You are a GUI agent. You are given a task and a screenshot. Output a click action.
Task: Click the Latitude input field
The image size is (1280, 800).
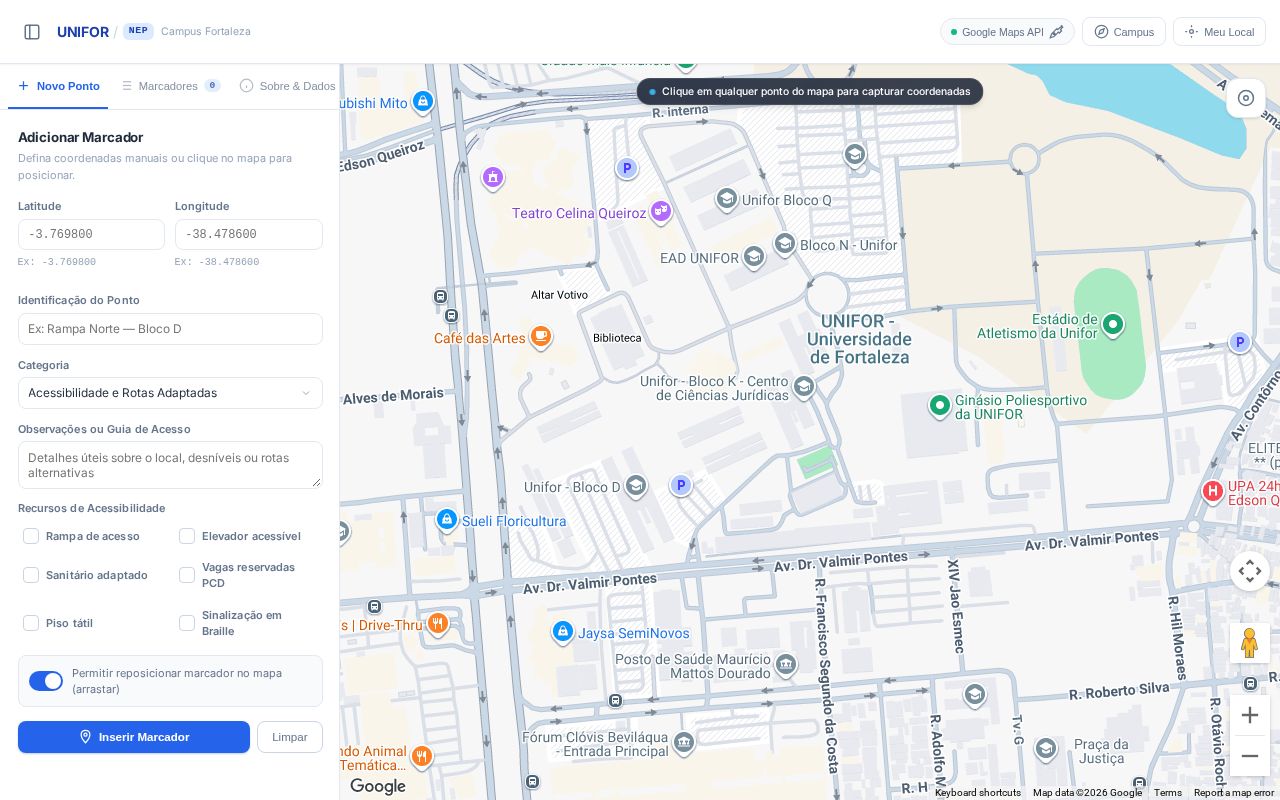coord(91,234)
